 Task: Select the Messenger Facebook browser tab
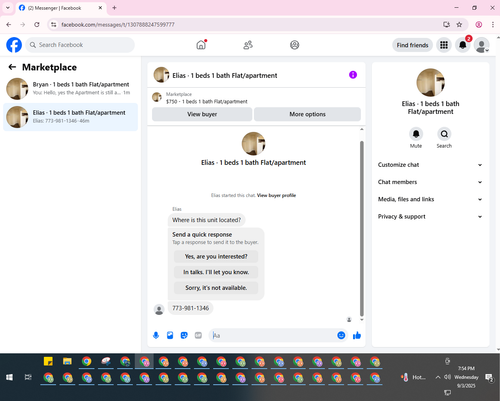pyautogui.click(x=61, y=8)
